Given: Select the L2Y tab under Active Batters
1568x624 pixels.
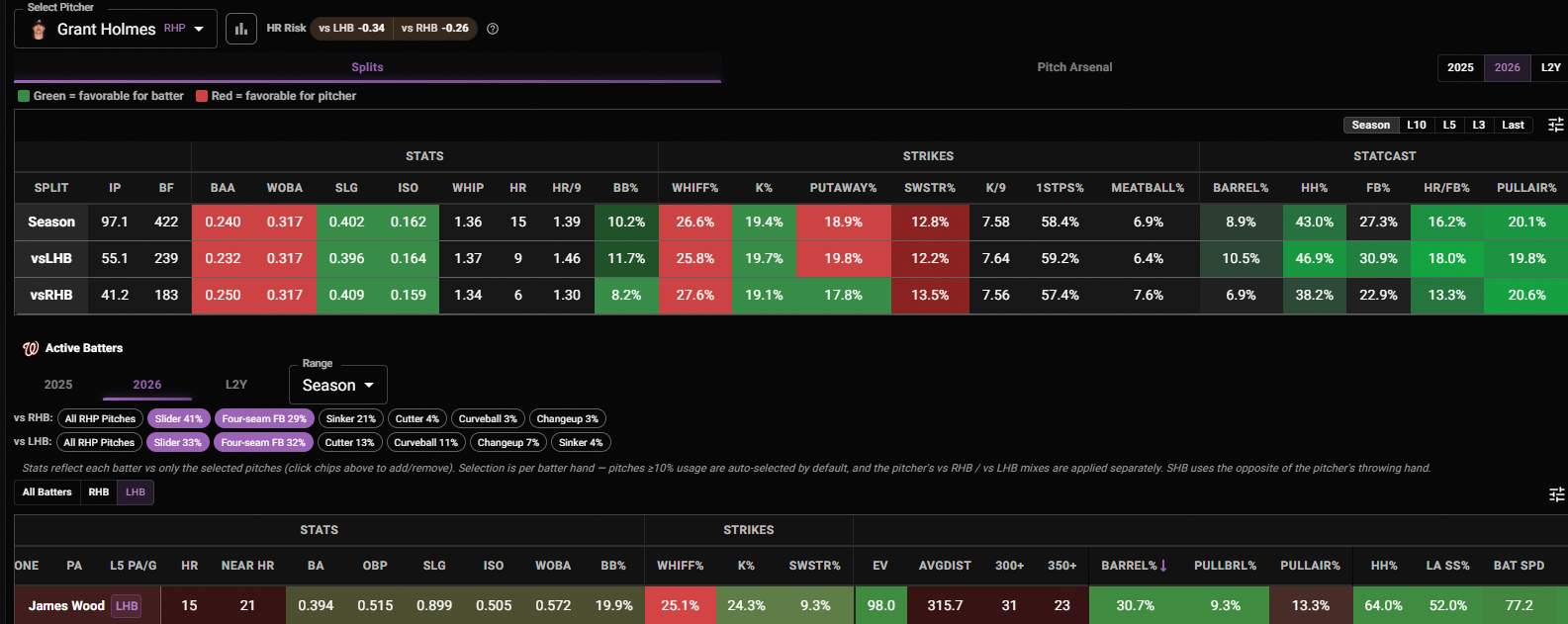Looking at the screenshot, I should pos(236,385).
